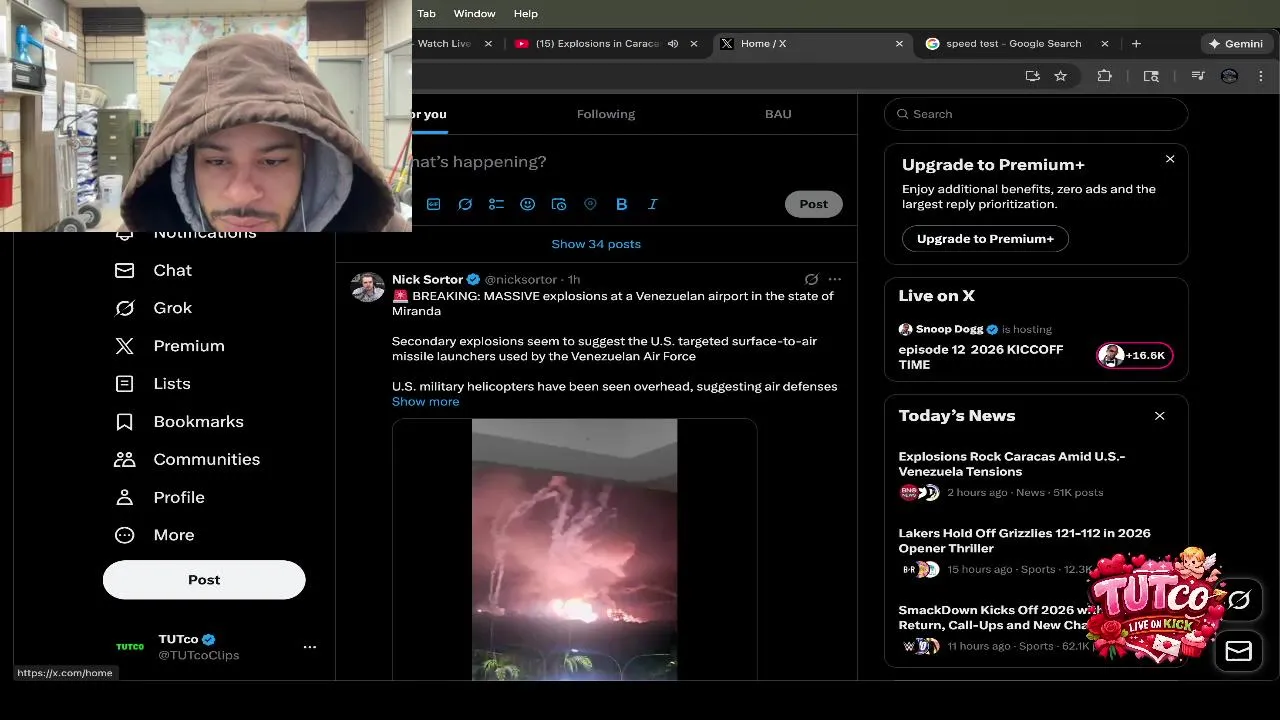Open Profile via the person icon
The height and width of the screenshot is (720, 1280).
124,497
